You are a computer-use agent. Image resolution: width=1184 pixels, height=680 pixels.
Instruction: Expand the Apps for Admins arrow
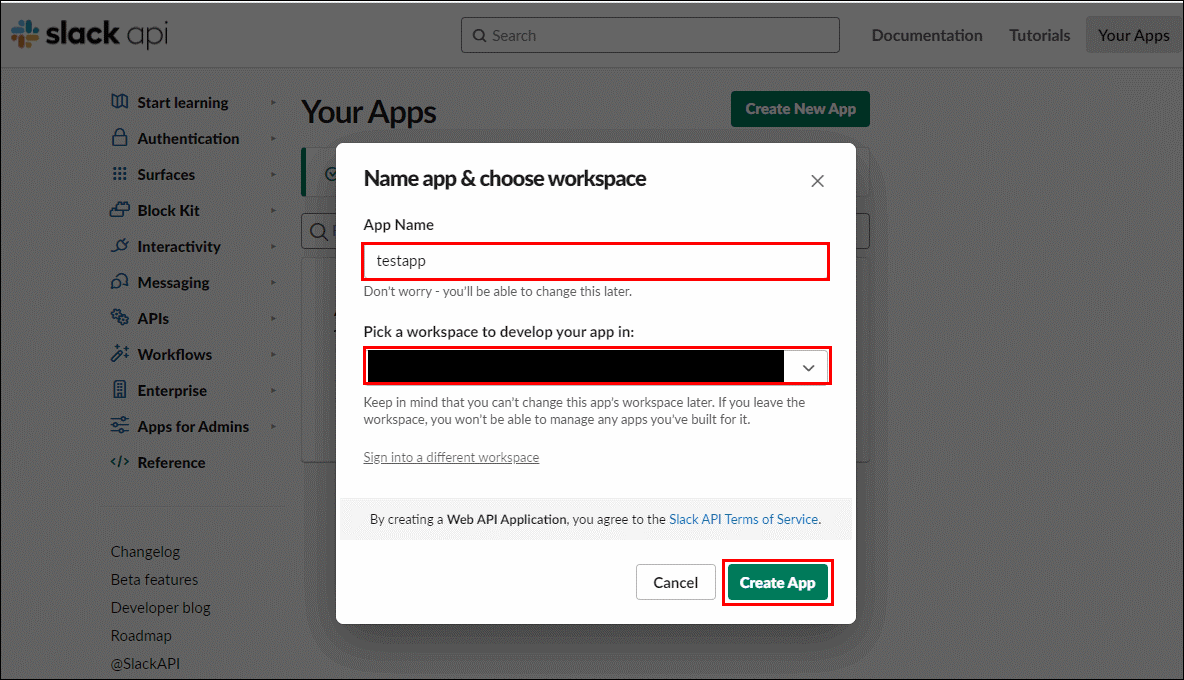pyautogui.click(x=273, y=426)
